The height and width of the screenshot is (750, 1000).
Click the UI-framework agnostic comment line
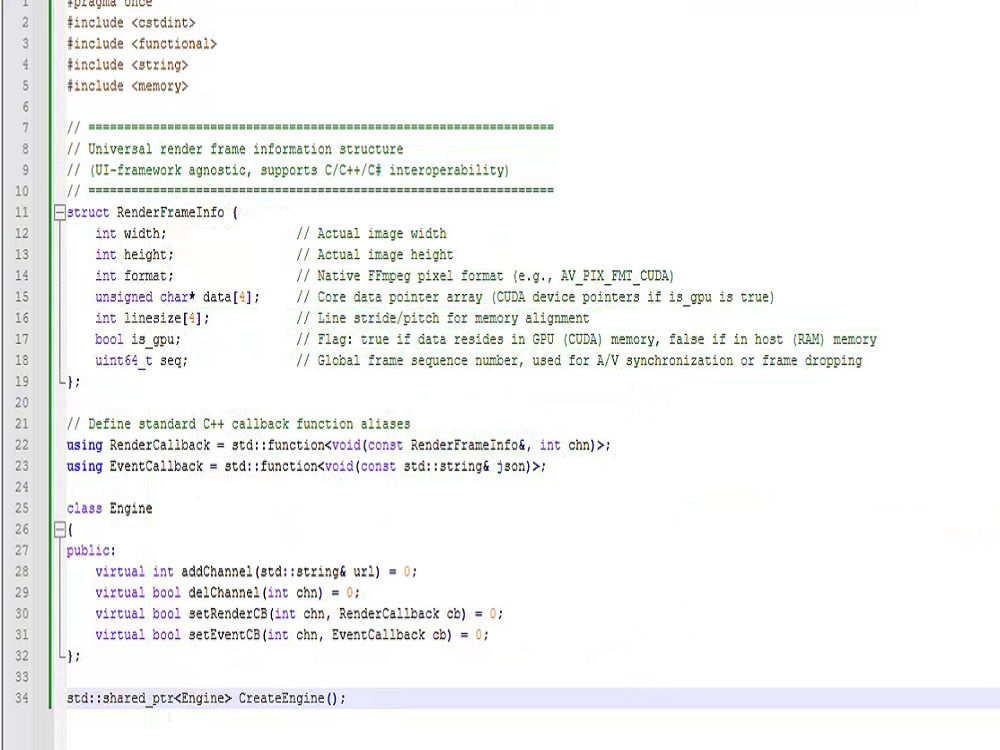pos(288,170)
